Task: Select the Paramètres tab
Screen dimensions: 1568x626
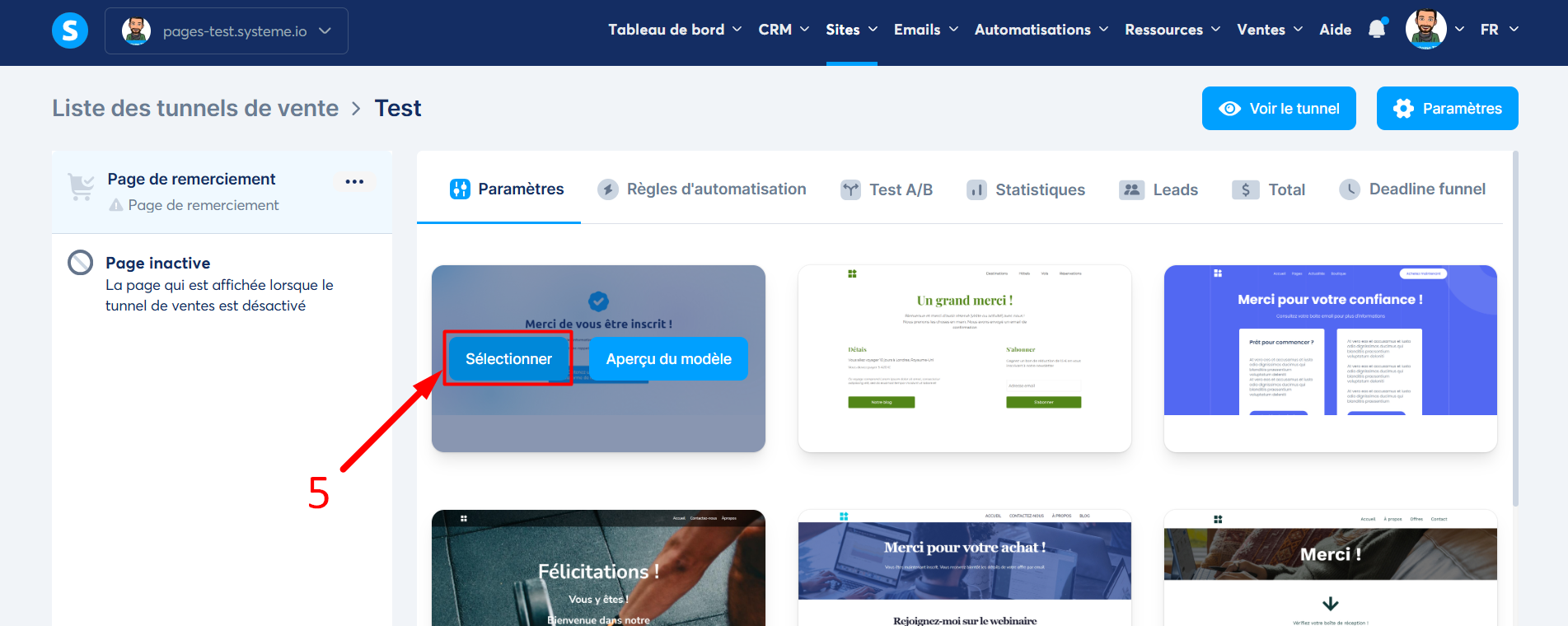Action: tap(507, 189)
